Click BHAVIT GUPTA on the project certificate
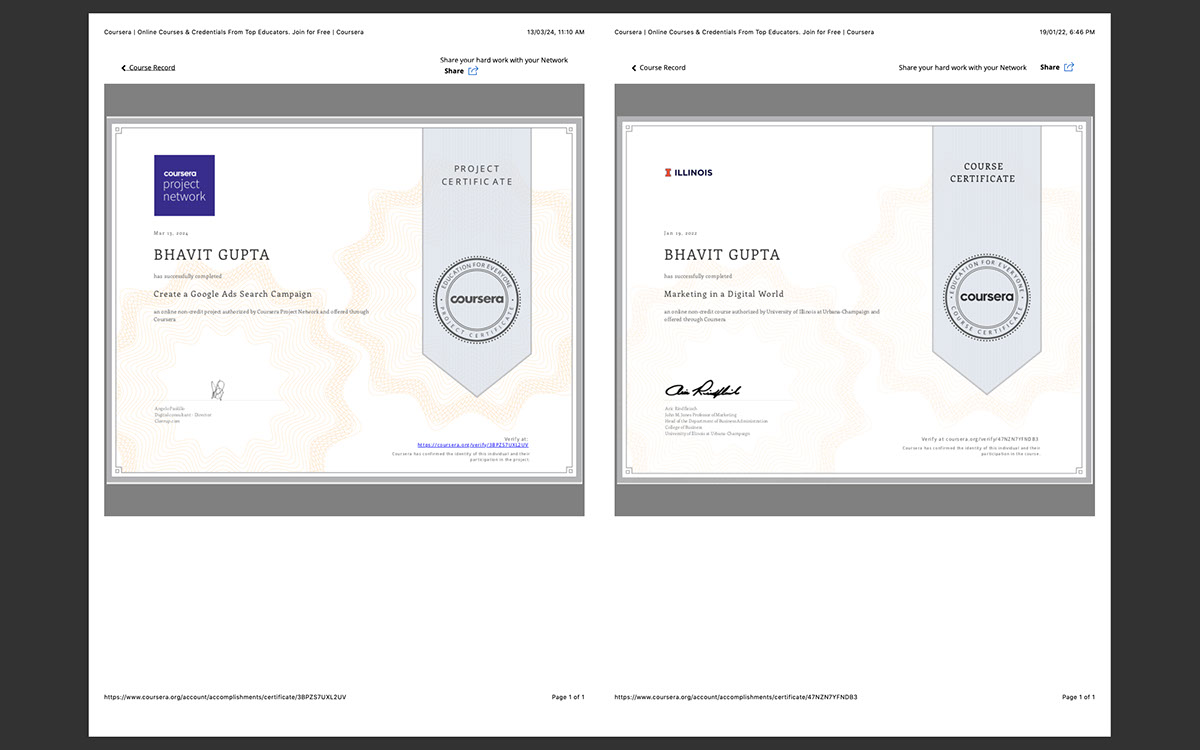The width and height of the screenshot is (1200, 750). click(212, 254)
